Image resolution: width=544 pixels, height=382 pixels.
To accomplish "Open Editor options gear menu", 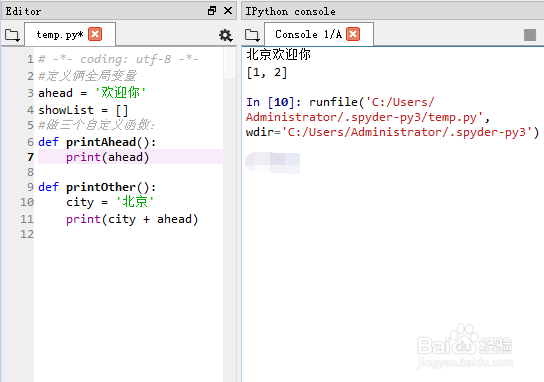I will [226, 35].
